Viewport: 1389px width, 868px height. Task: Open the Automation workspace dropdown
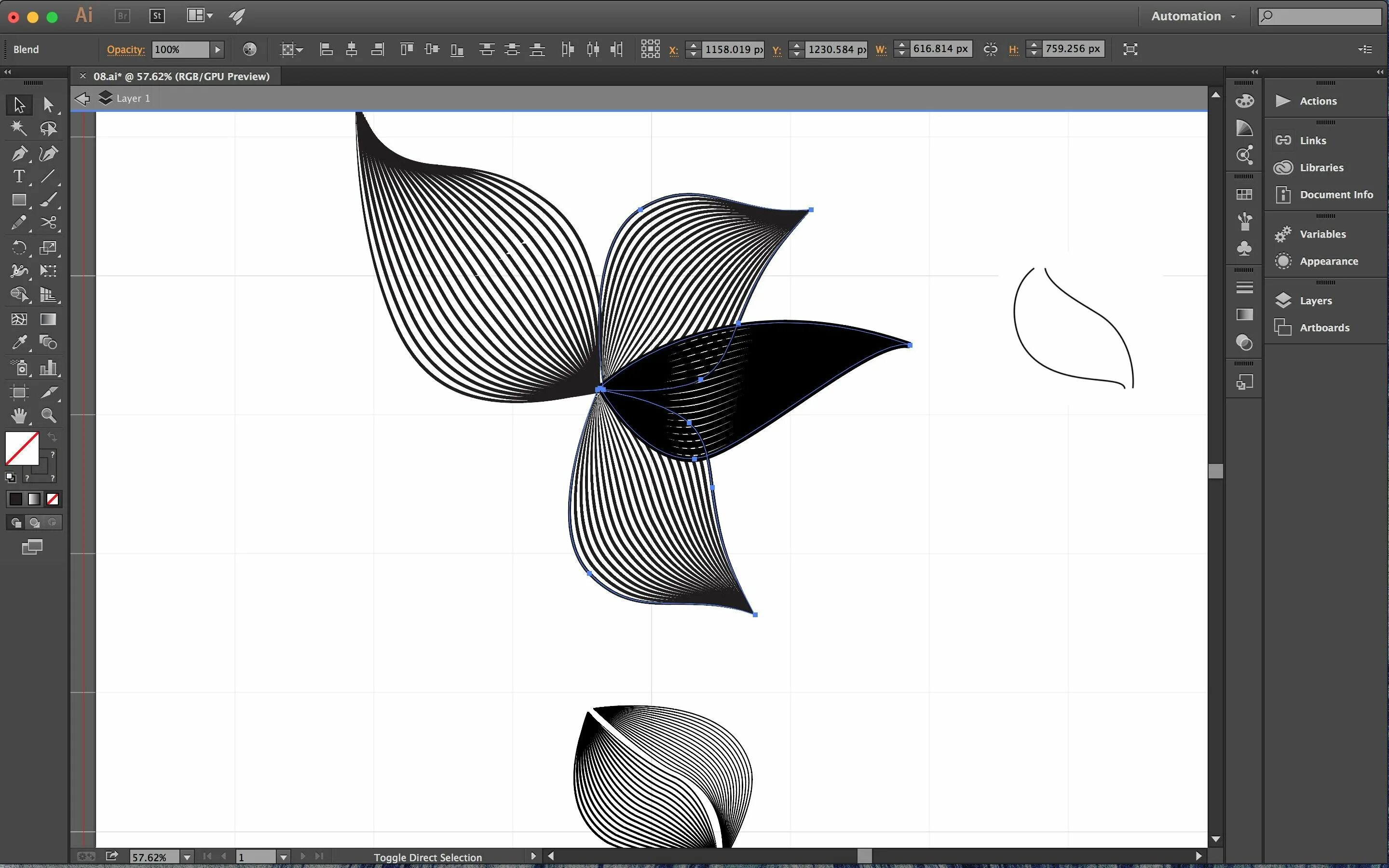1193,16
